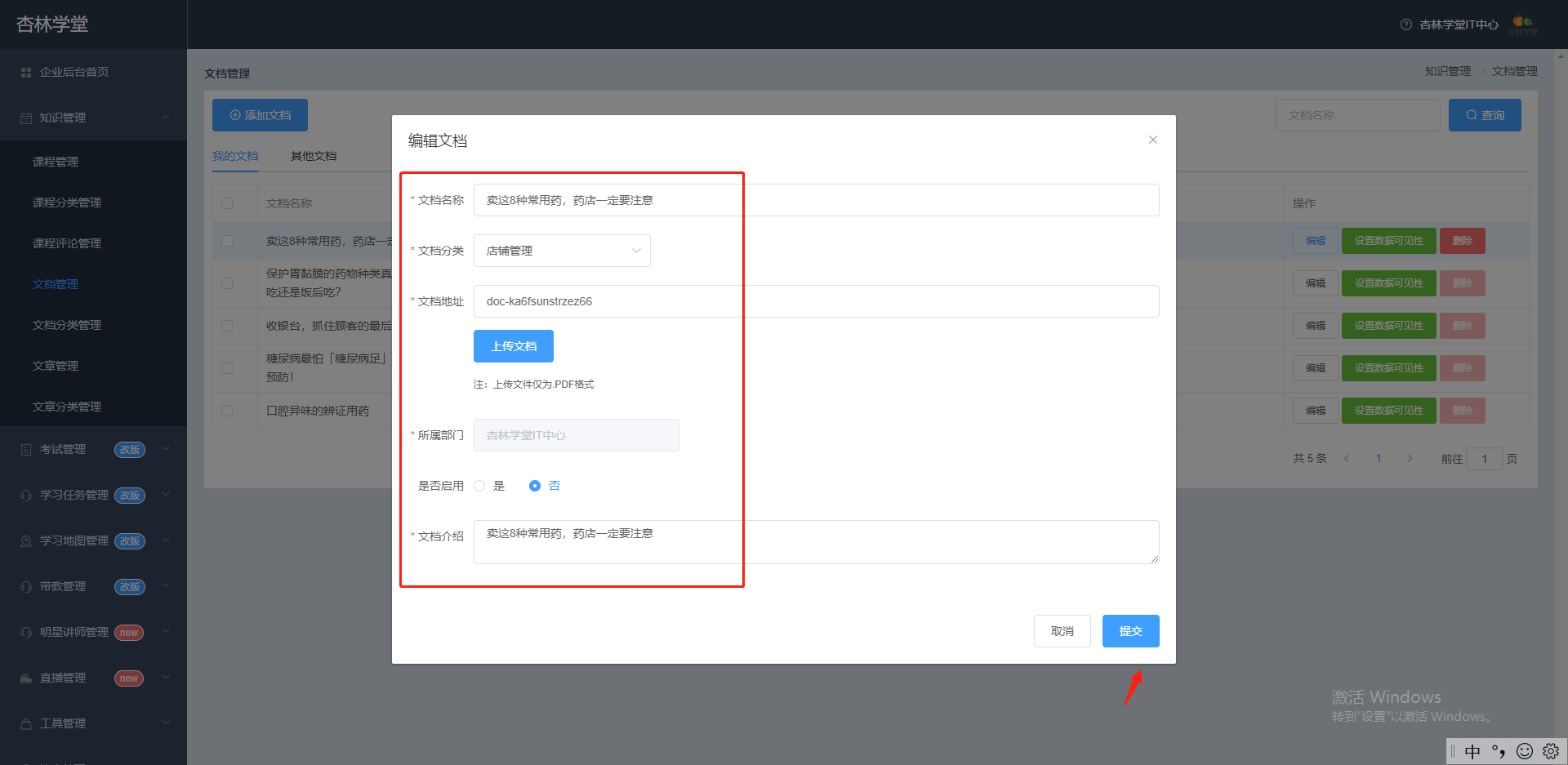The image size is (1568, 765).
Task: Close the 编辑文档 dialog with the X
Action: (x=1152, y=140)
